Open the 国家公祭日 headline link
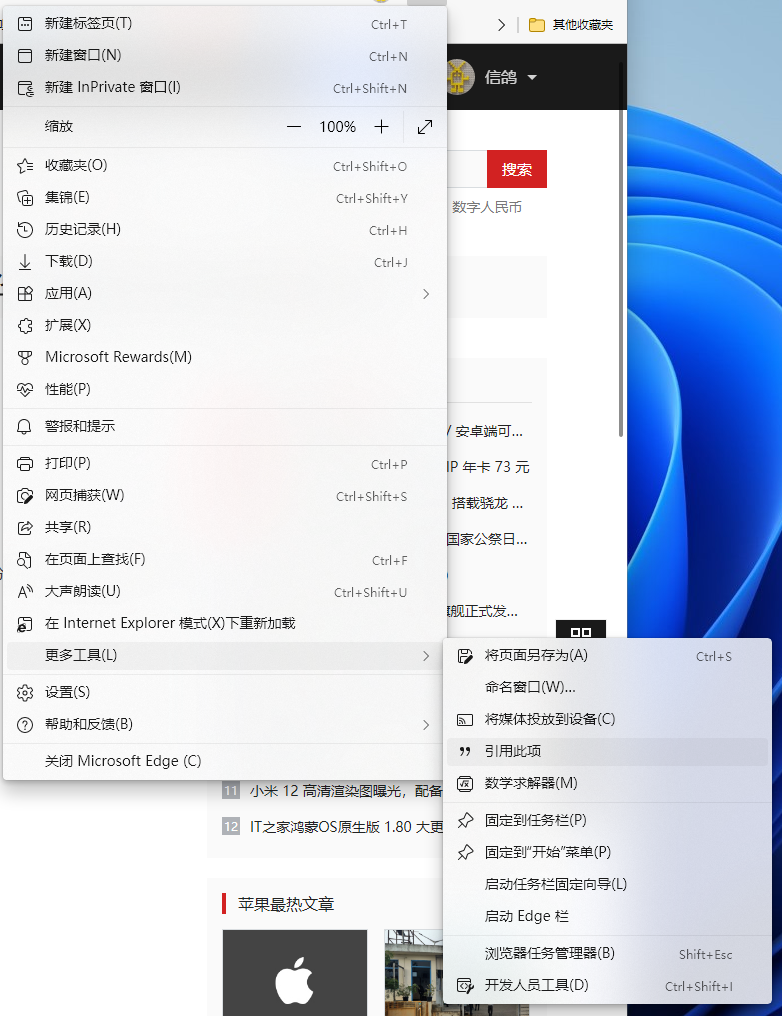Image resolution: width=782 pixels, height=1016 pixels. pyautogui.click(x=487, y=539)
